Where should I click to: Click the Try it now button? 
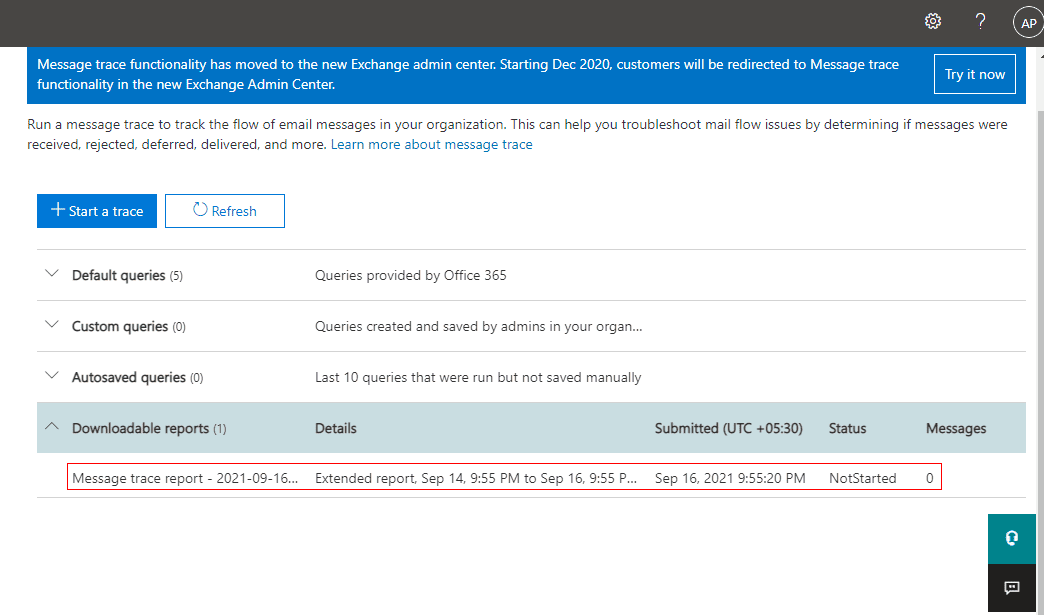click(974, 75)
